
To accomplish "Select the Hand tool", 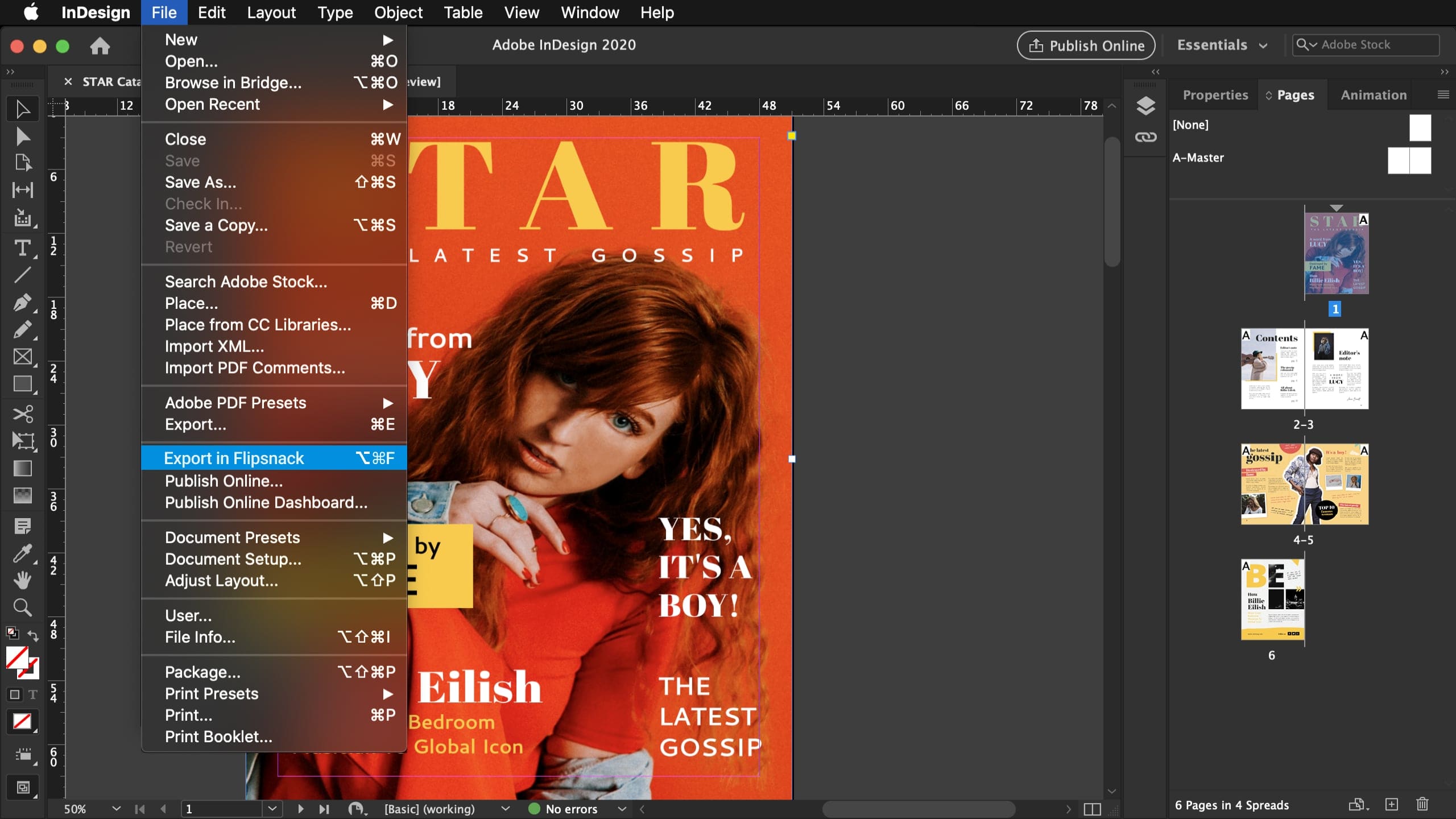I will (x=23, y=581).
